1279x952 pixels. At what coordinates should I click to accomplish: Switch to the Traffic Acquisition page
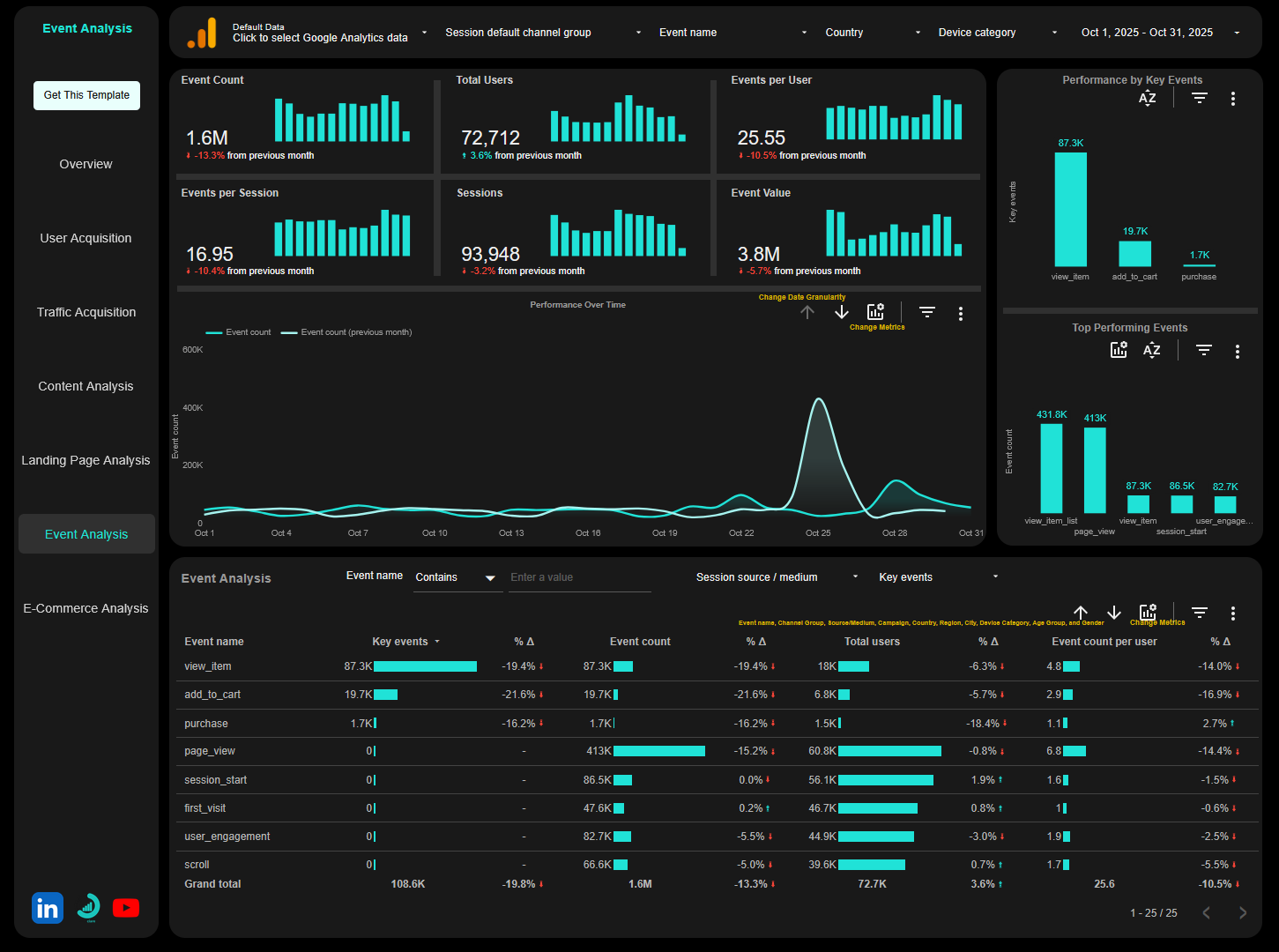pyautogui.click(x=86, y=312)
